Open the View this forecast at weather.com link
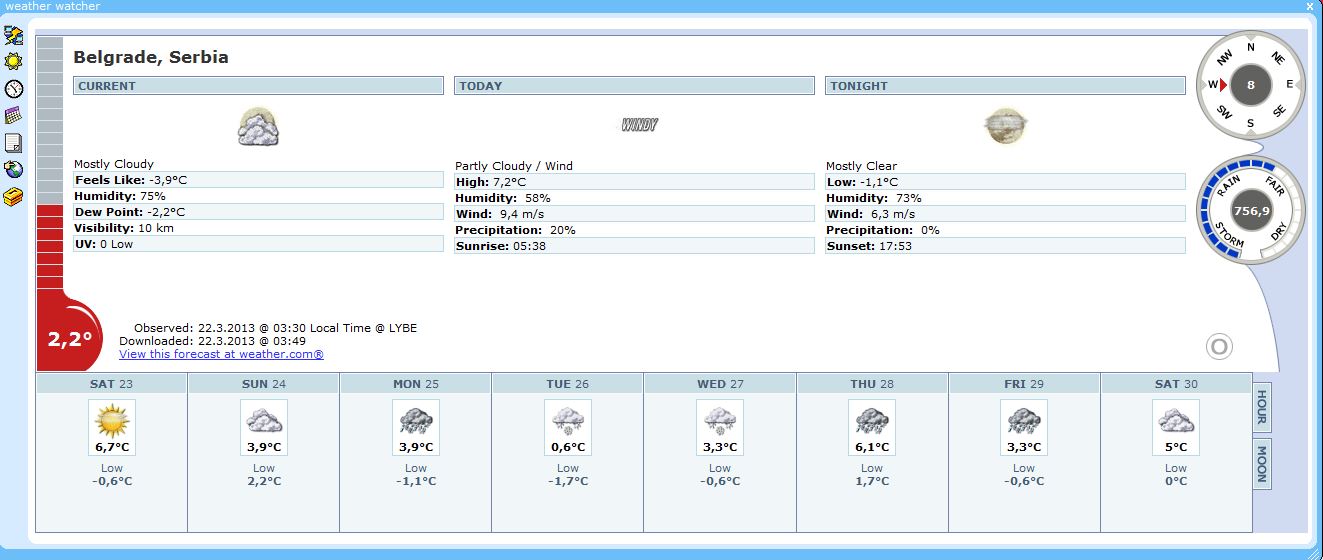1323x560 pixels. [x=221, y=354]
